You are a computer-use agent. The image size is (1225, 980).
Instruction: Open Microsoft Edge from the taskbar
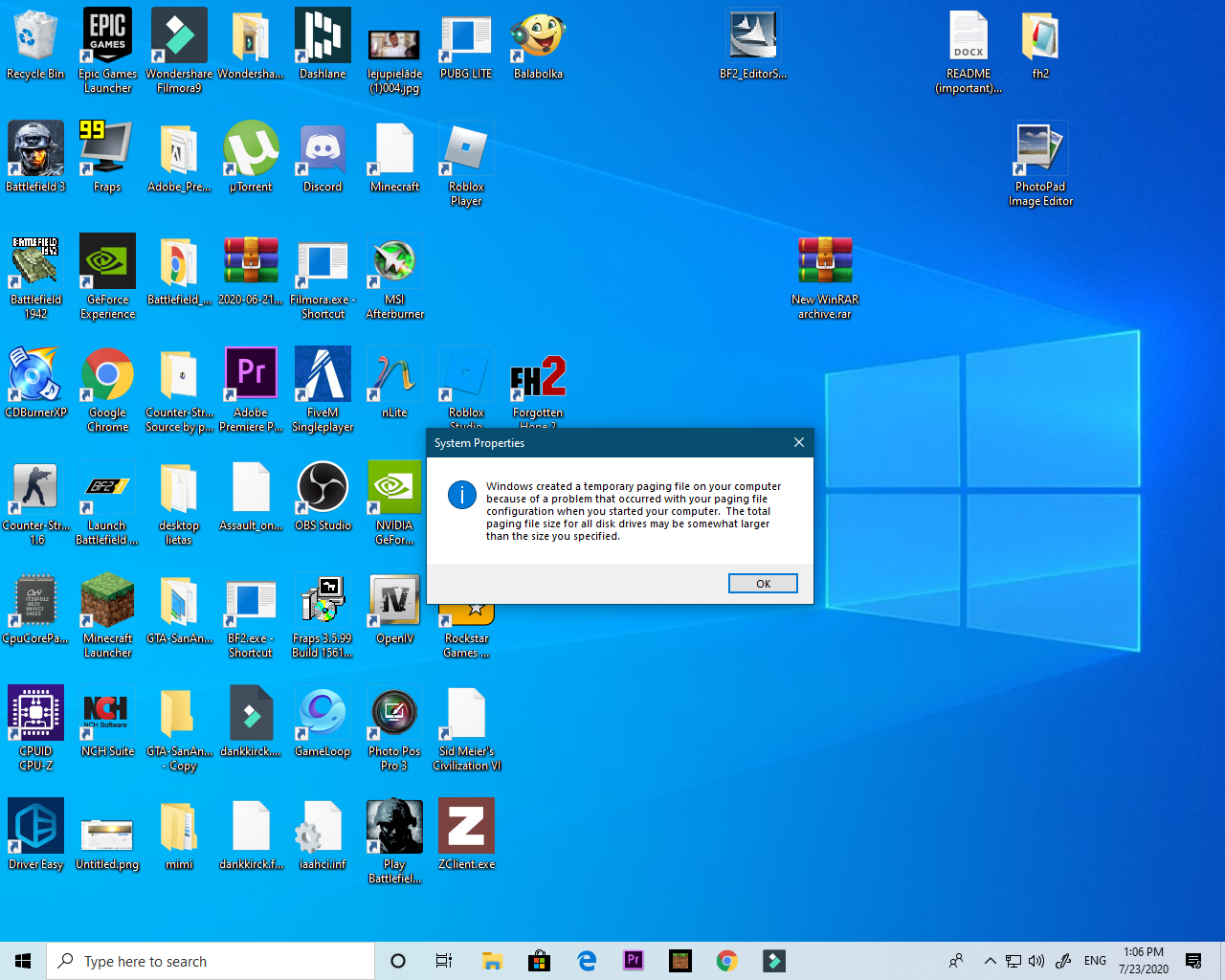[x=587, y=961]
